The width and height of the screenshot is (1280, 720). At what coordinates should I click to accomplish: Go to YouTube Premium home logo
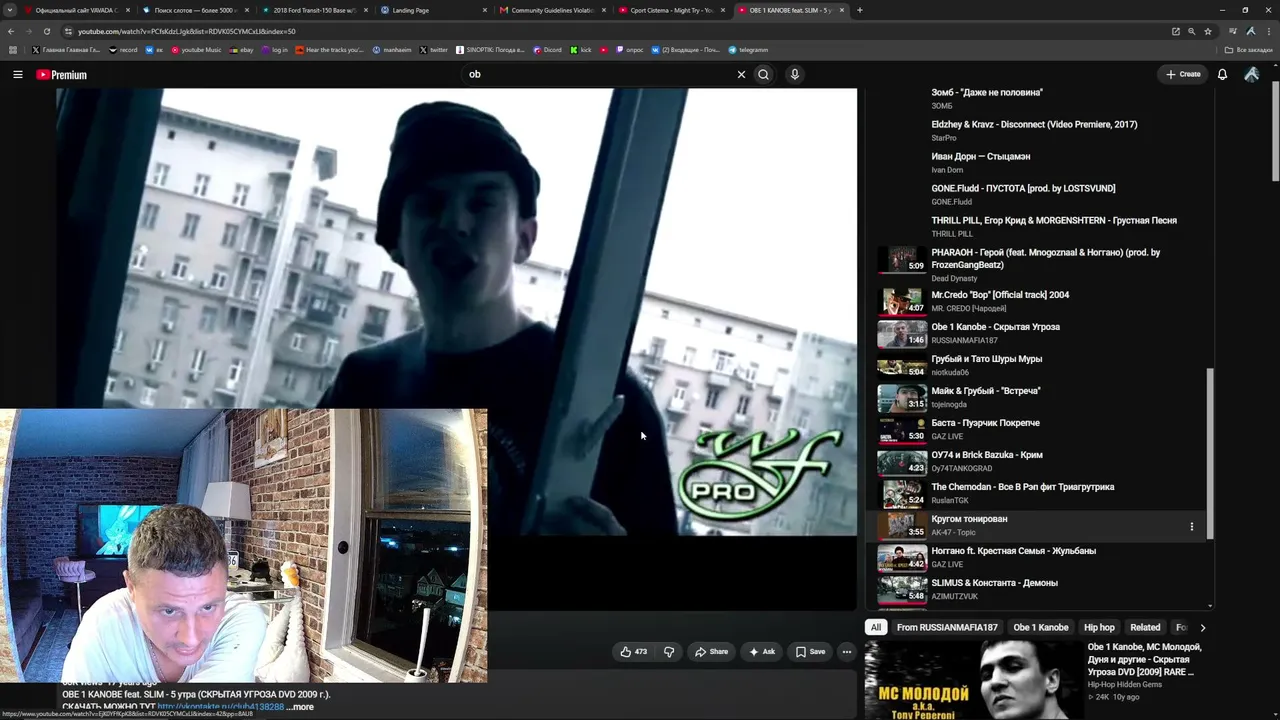62,75
